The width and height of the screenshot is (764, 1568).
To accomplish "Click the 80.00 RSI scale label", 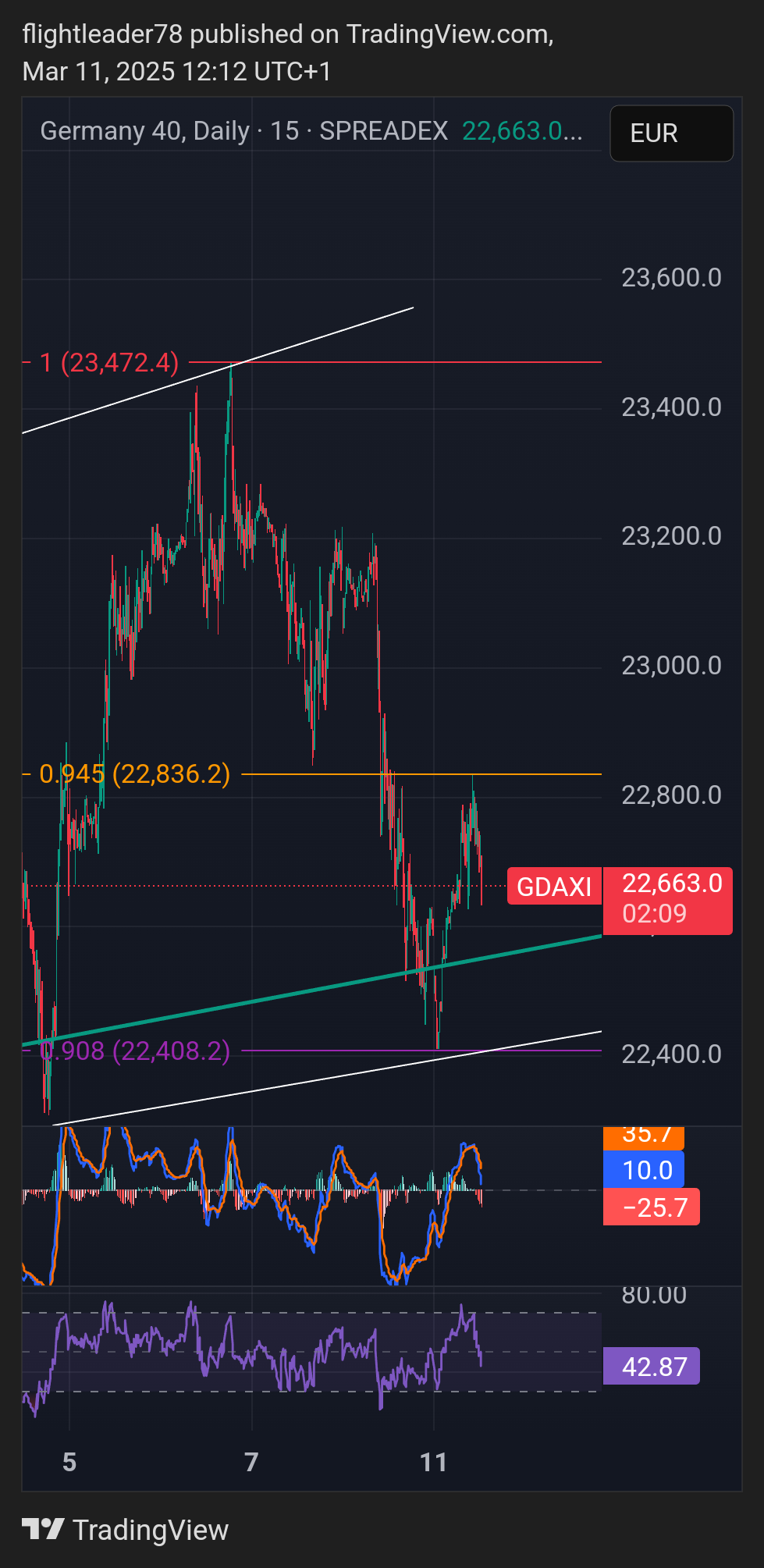I will point(654,1295).
